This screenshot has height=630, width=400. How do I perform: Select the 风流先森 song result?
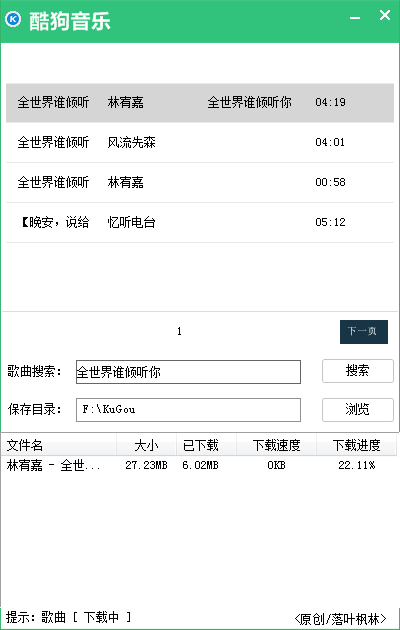[x=200, y=142]
